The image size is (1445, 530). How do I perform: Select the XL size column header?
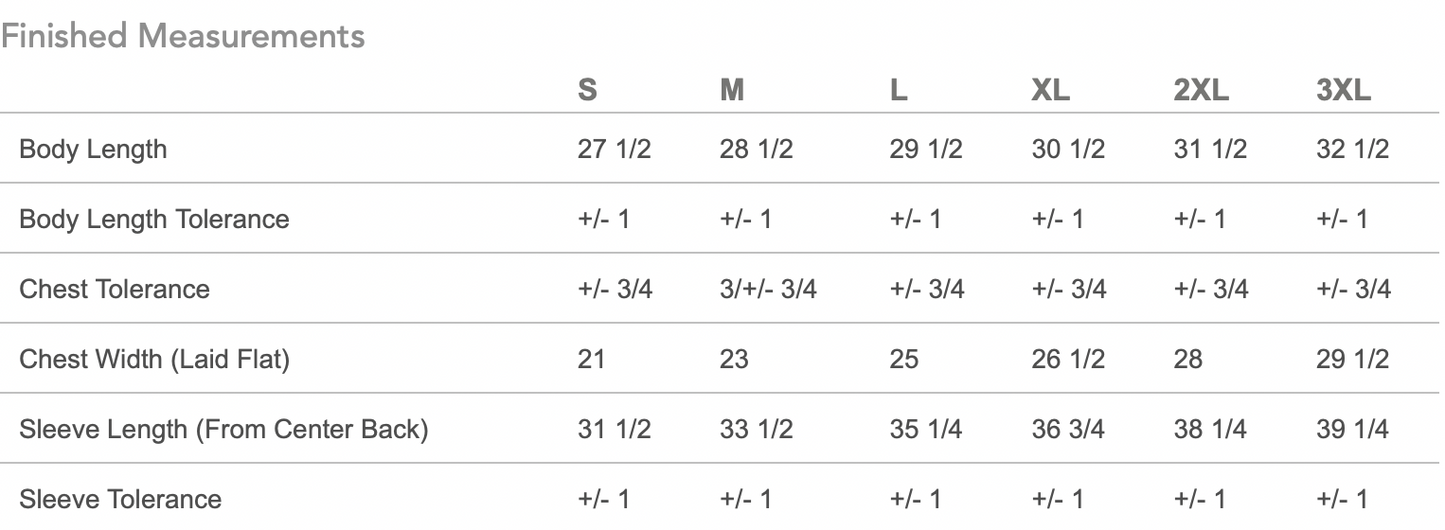tap(1051, 90)
